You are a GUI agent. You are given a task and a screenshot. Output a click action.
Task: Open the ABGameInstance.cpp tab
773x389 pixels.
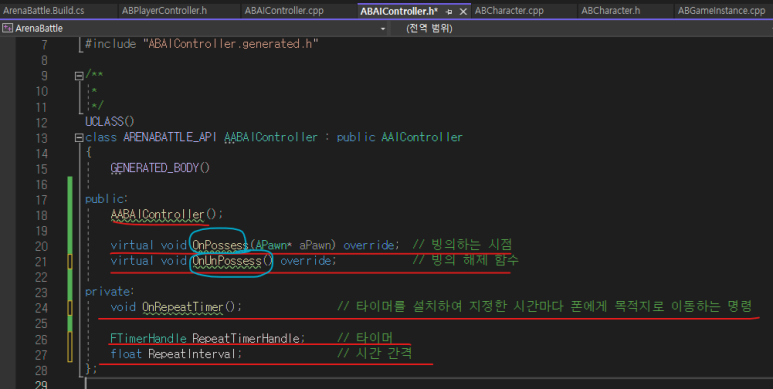click(721, 10)
